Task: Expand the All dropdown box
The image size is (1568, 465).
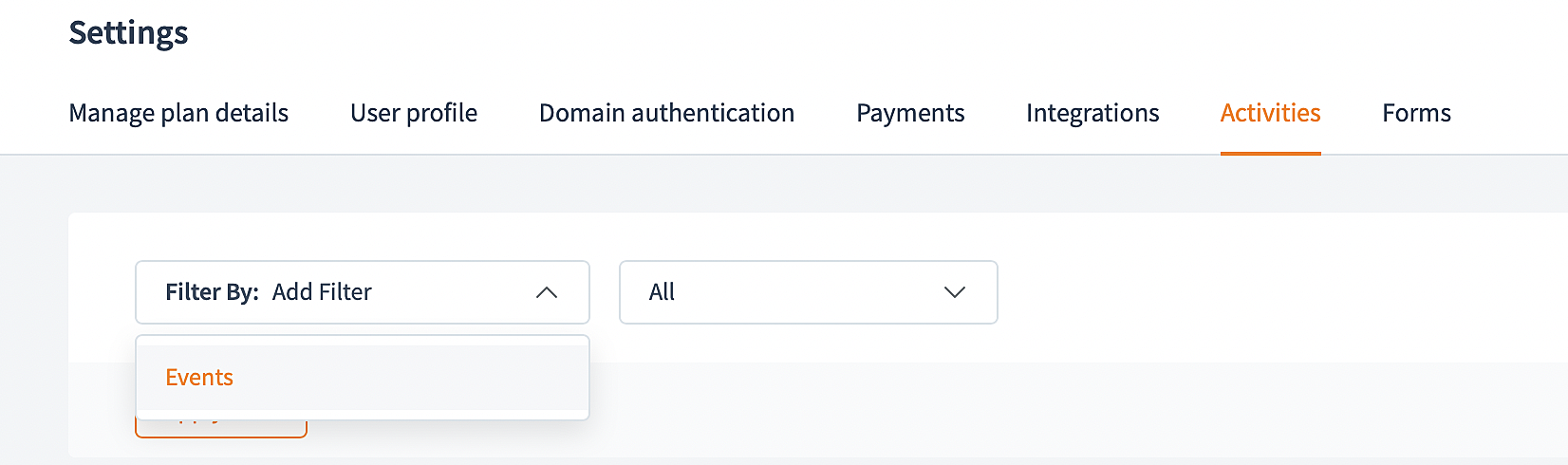Action: tap(808, 292)
